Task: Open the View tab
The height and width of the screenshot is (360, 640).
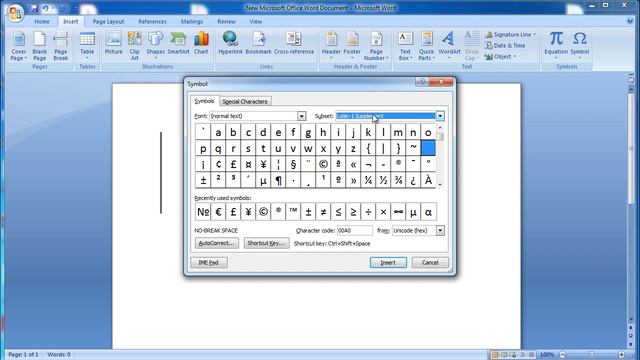Action: [x=256, y=22]
